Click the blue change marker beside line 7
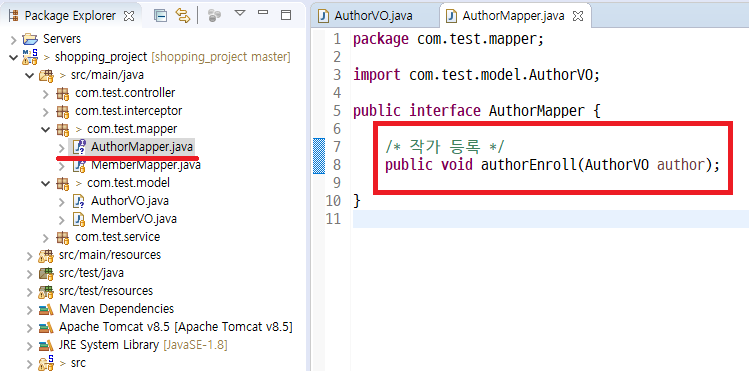 319,156
